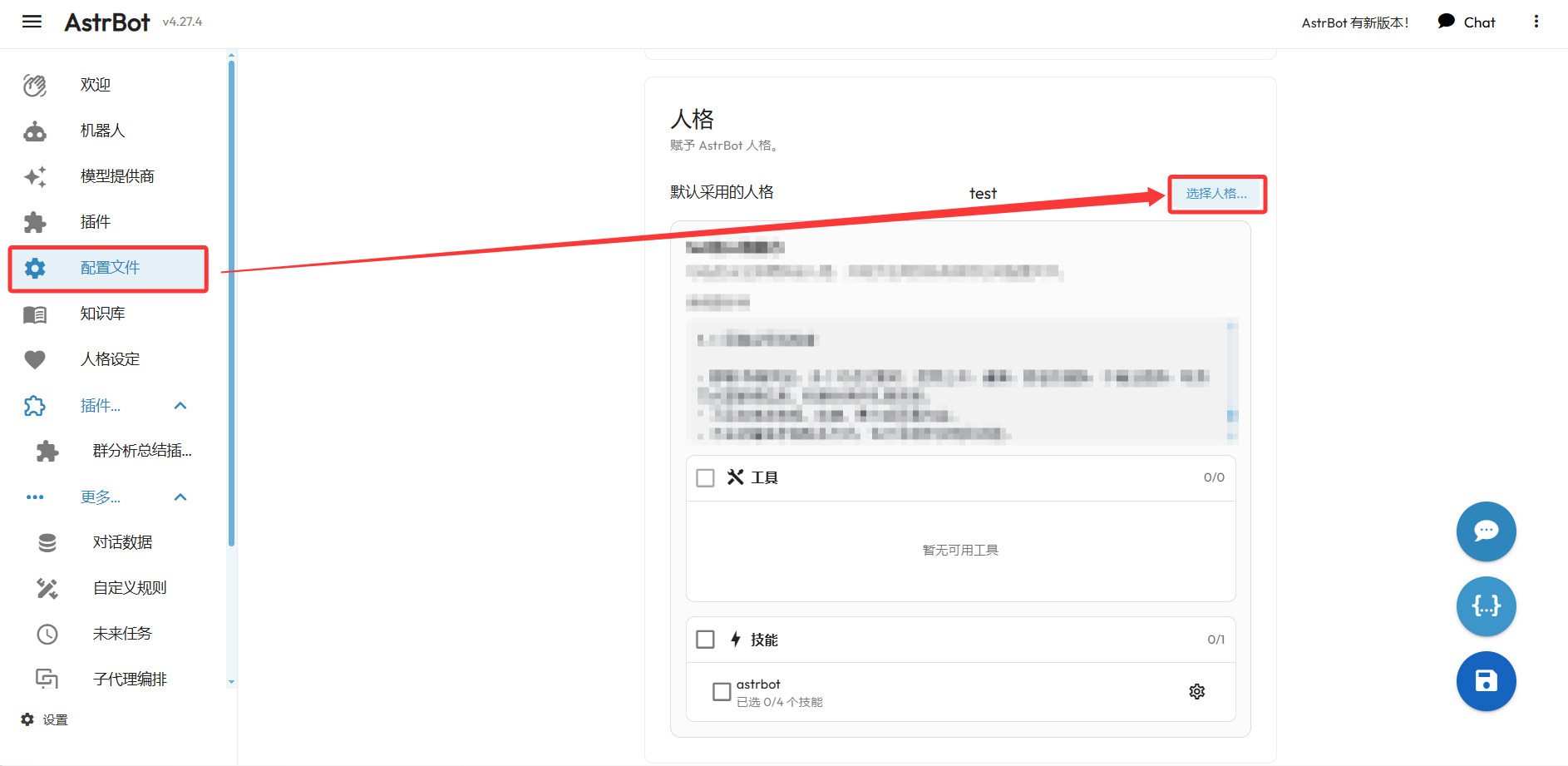
Task: Click puzzle icon next to 群分析总结插...
Action: pyautogui.click(x=47, y=451)
